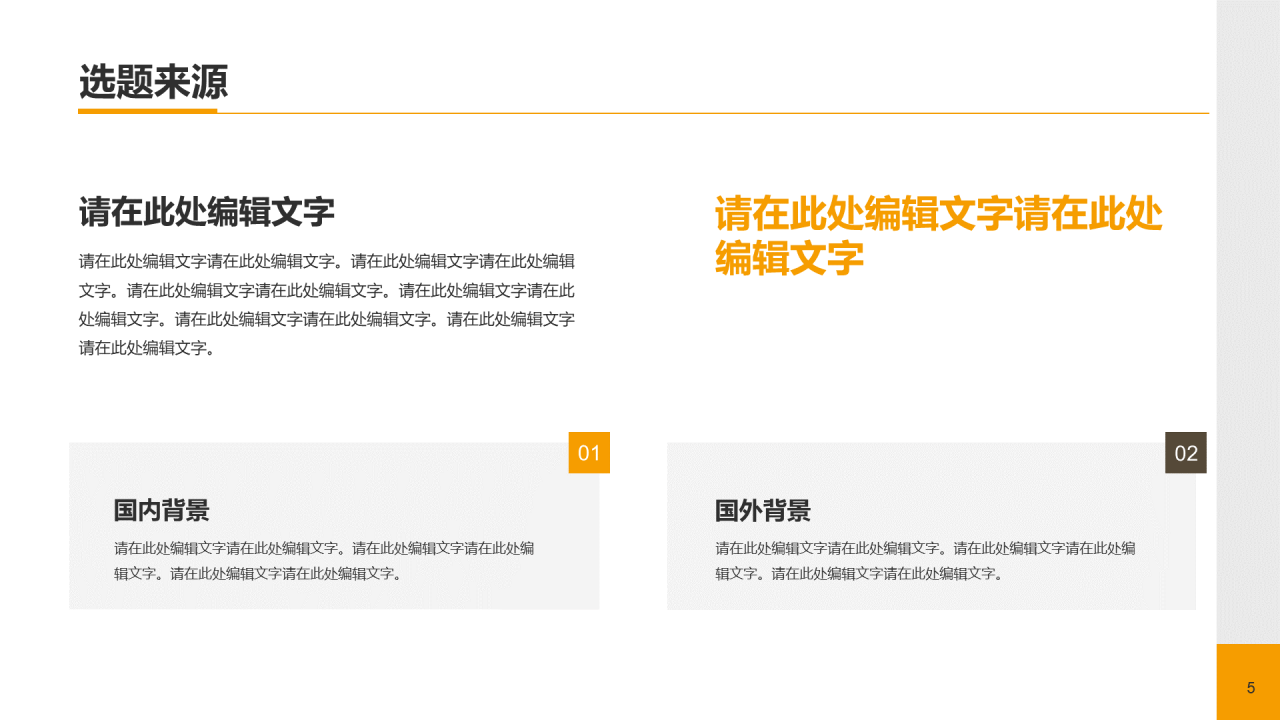Select the body paragraph below the left heading

[x=328, y=300]
